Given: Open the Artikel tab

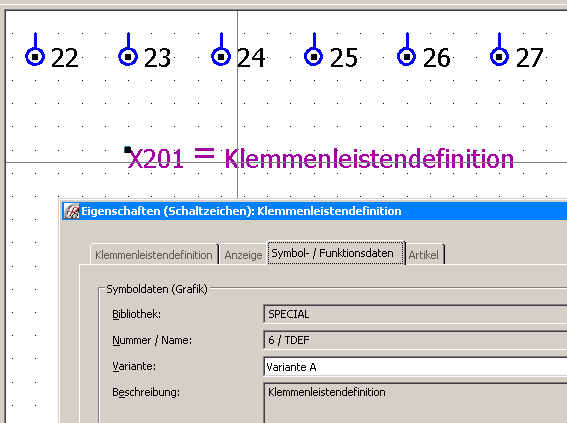Looking at the screenshot, I should 424,255.
